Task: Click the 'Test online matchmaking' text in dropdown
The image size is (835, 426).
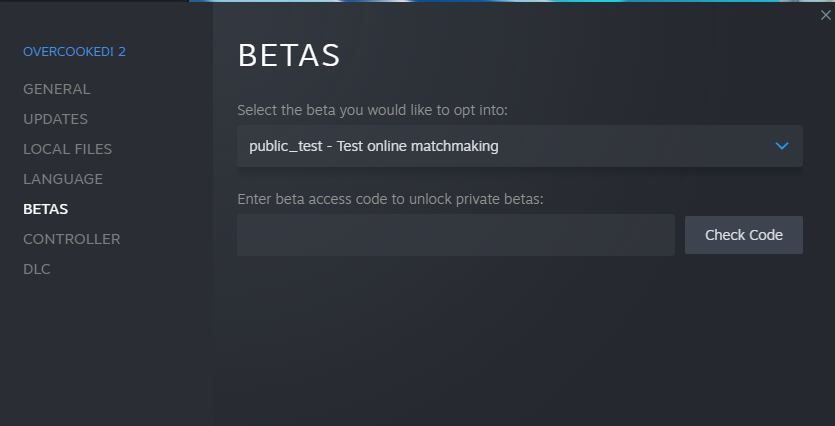Action: click(418, 146)
